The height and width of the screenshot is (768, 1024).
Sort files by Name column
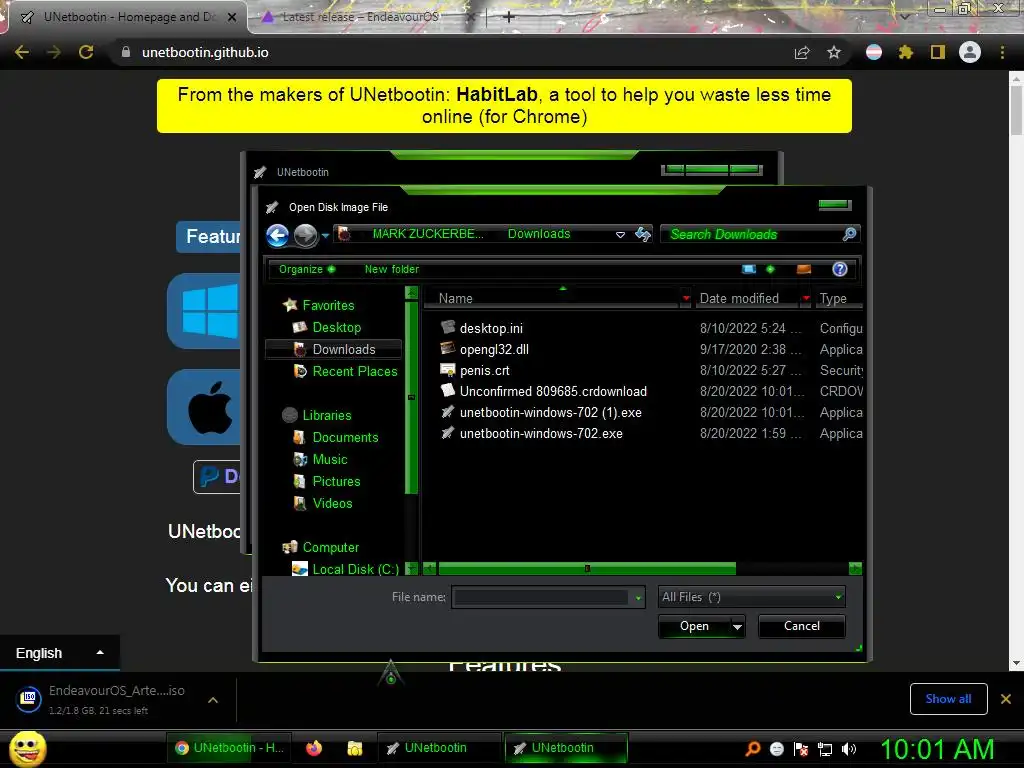[455, 298]
